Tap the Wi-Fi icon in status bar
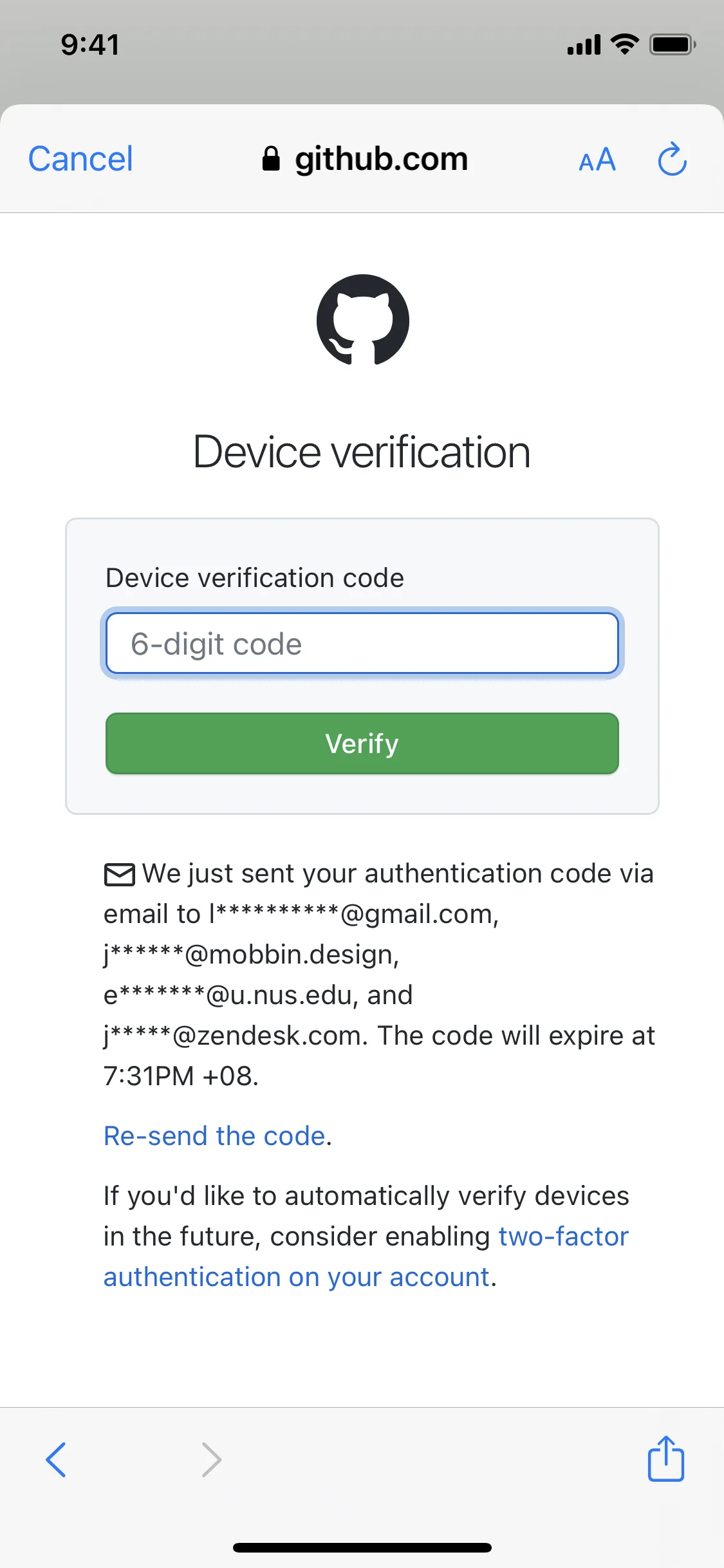724x1568 pixels. pos(622,43)
